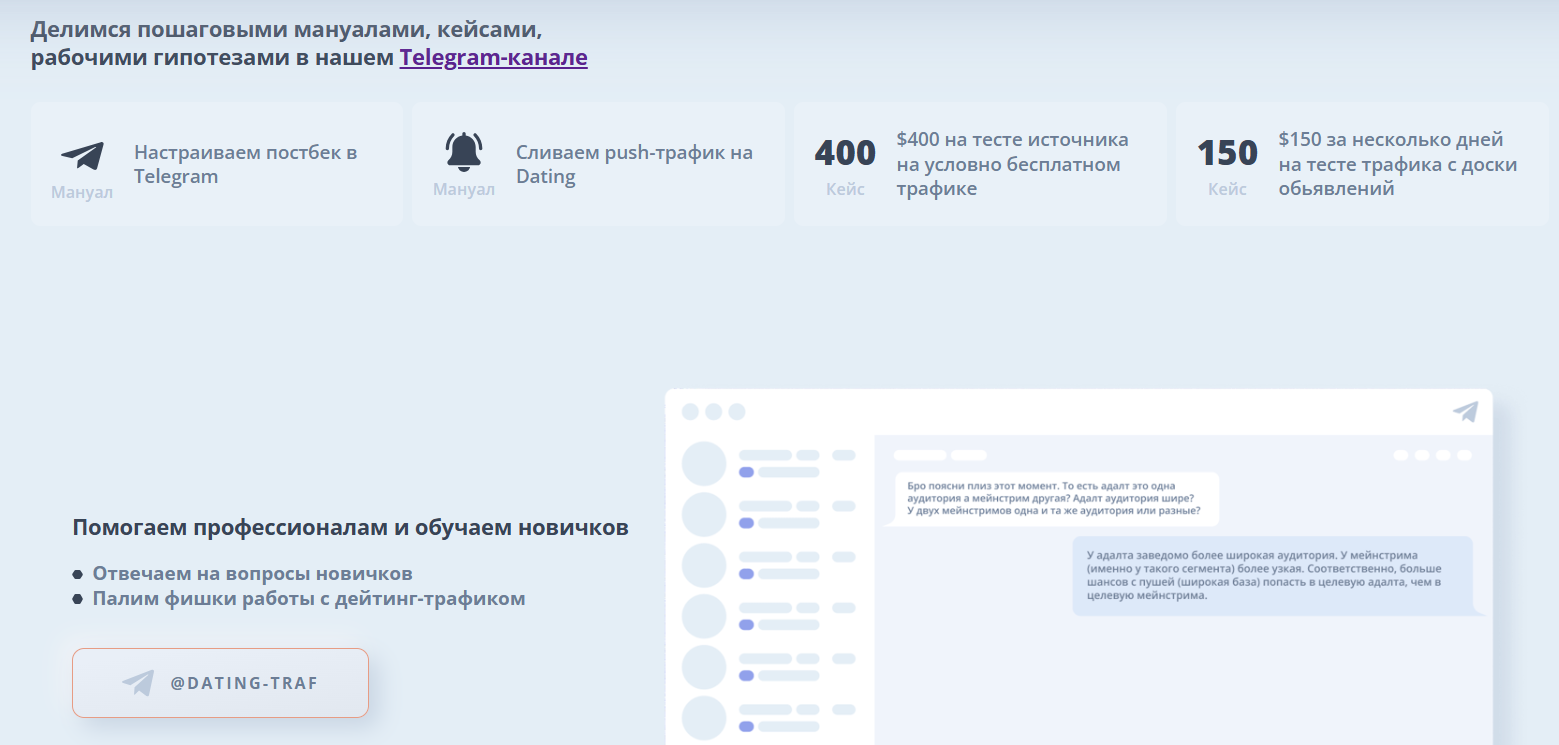Select the 400 case number
Viewport: 1559px width, 745px height.
[845, 153]
